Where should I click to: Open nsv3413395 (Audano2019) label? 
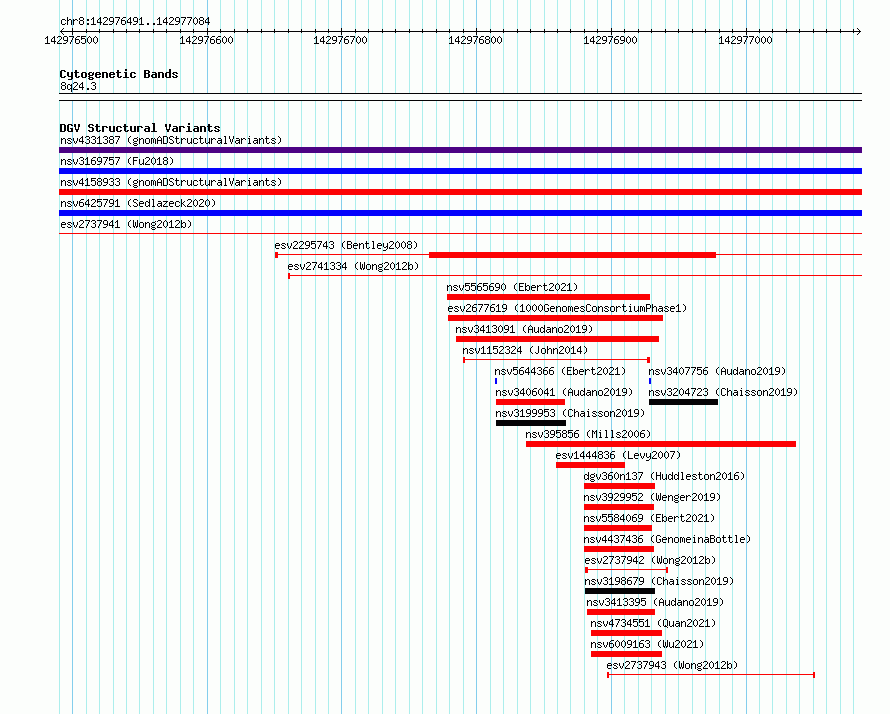point(655,602)
